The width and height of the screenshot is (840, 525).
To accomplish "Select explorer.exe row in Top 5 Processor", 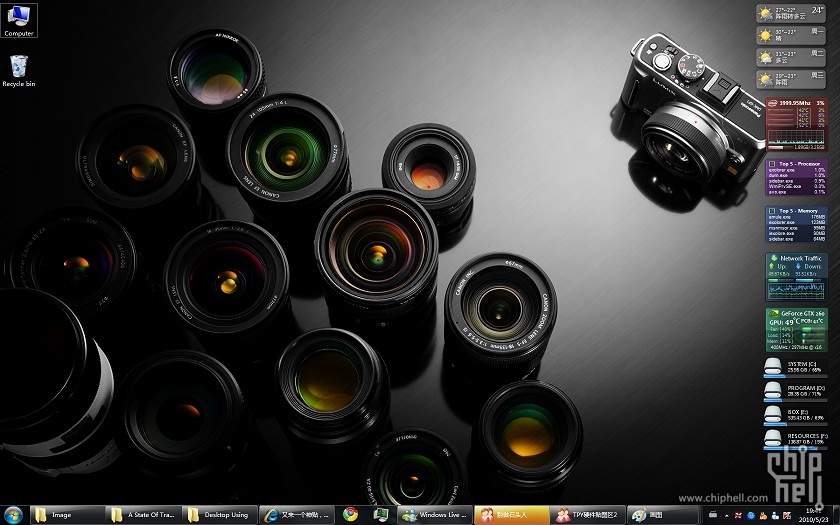I will (x=797, y=170).
